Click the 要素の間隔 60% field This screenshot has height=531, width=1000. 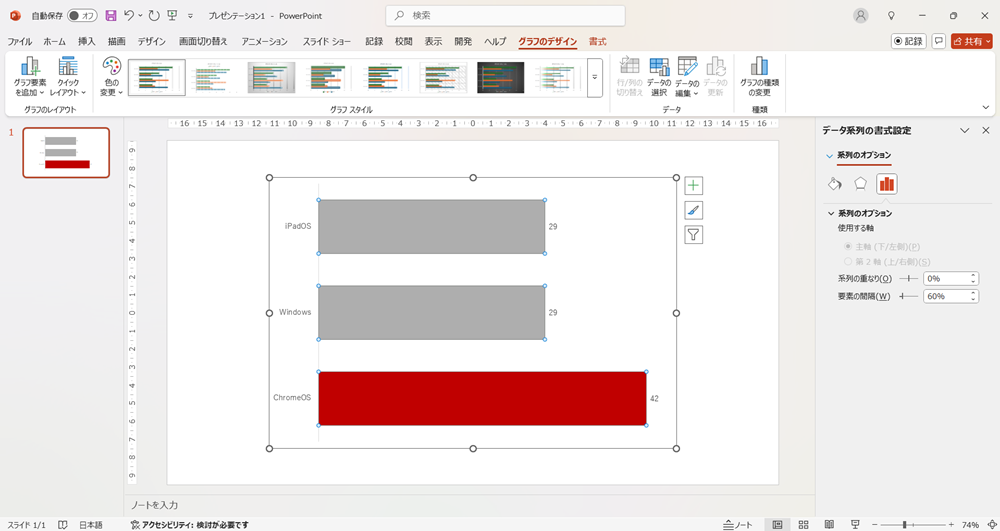[946, 296]
